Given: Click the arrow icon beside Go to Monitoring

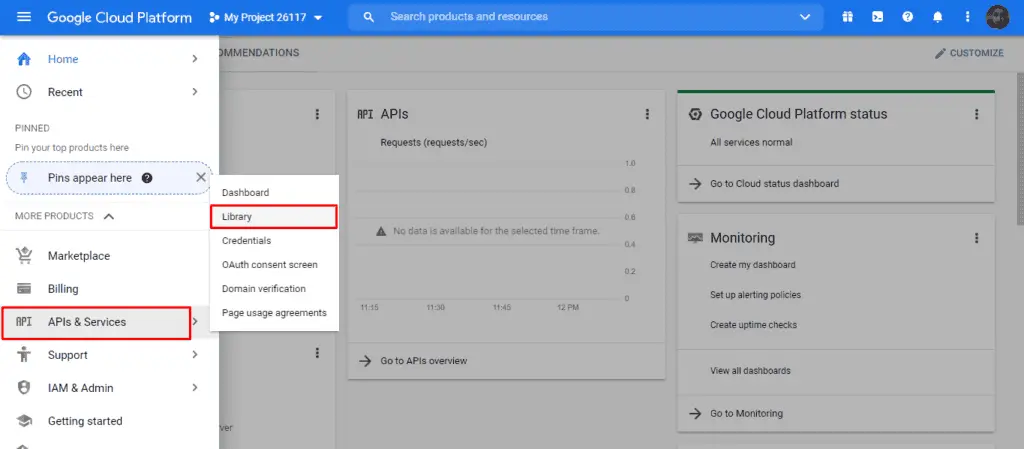Looking at the screenshot, I should click(696, 413).
